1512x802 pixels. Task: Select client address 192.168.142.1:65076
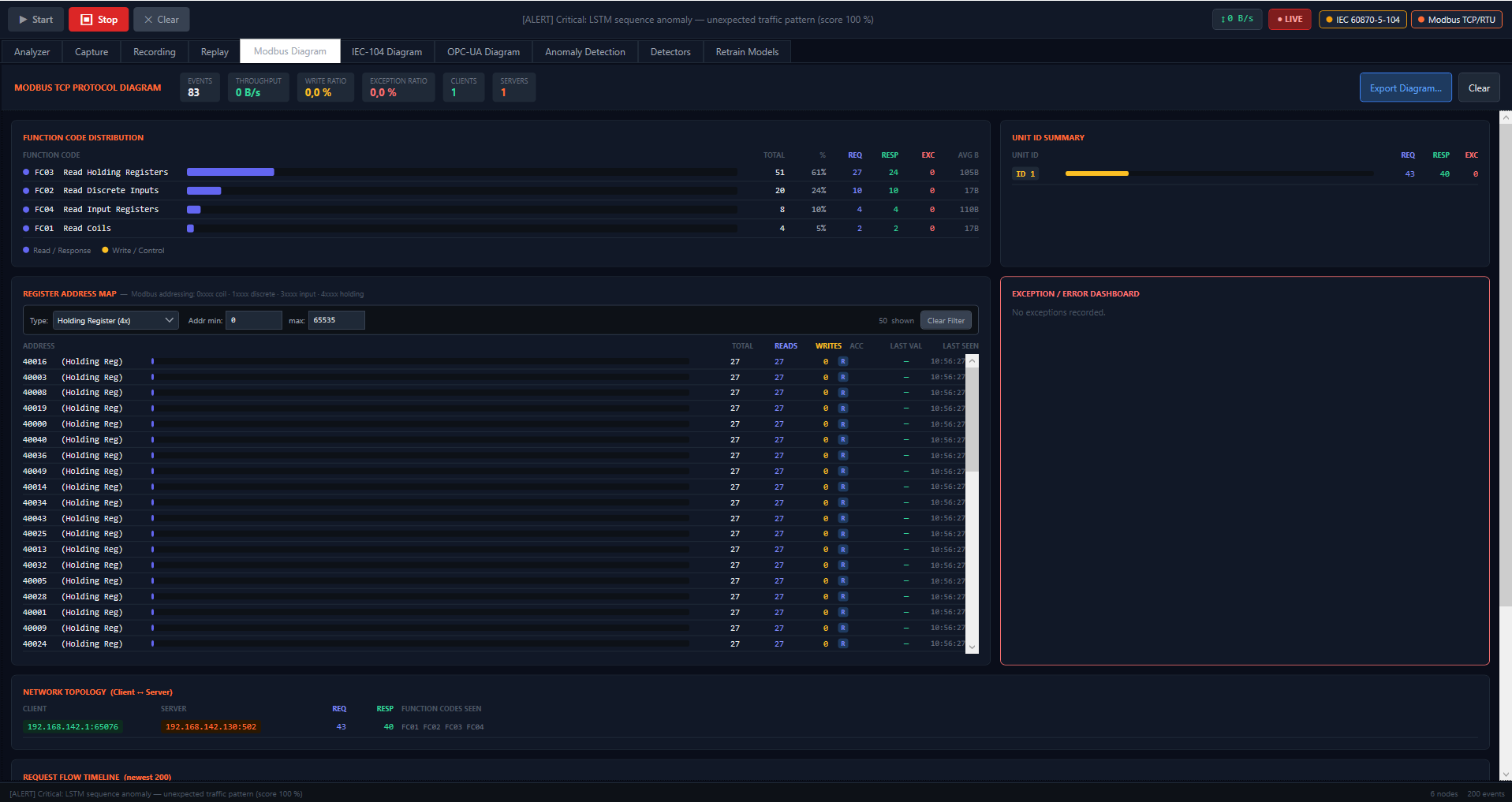[x=73, y=726]
